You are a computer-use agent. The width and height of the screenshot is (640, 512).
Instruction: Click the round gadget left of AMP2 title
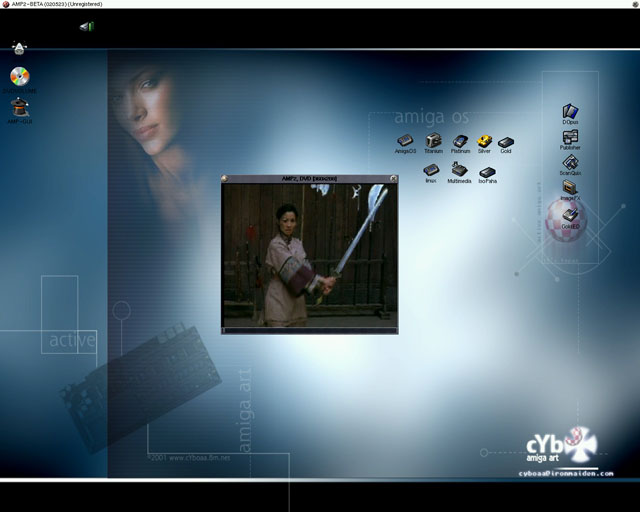(x=226, y=179)
